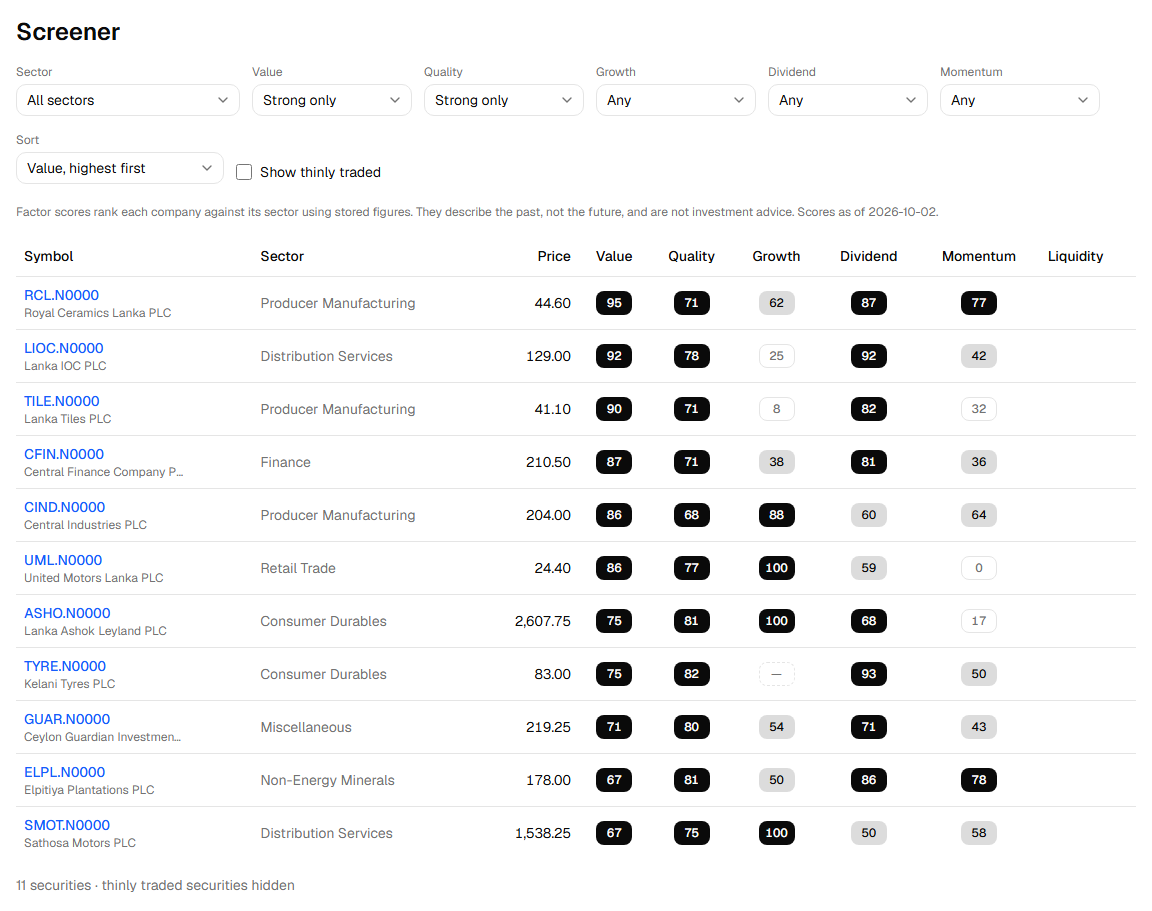Viewport: 1152px width, 911px height.
Task: Open the Value filter dropdown
Action: [x=331, y=100]
